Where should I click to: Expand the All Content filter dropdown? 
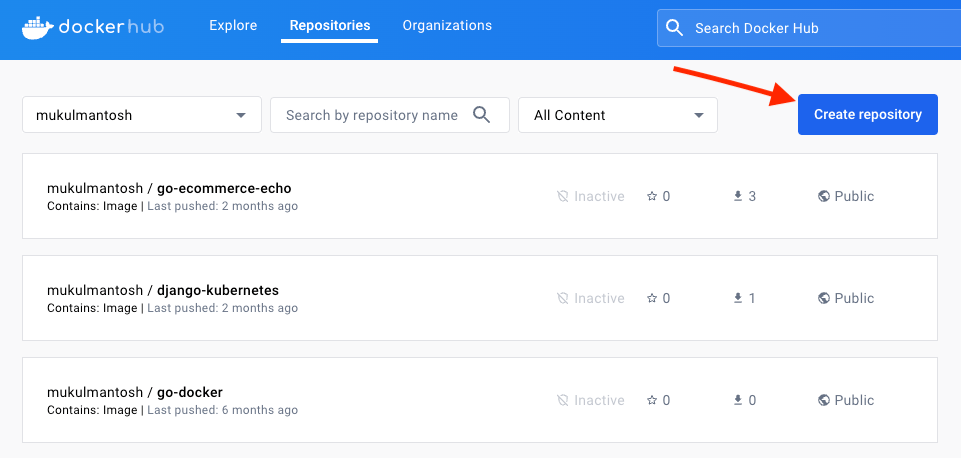[617, 115]
